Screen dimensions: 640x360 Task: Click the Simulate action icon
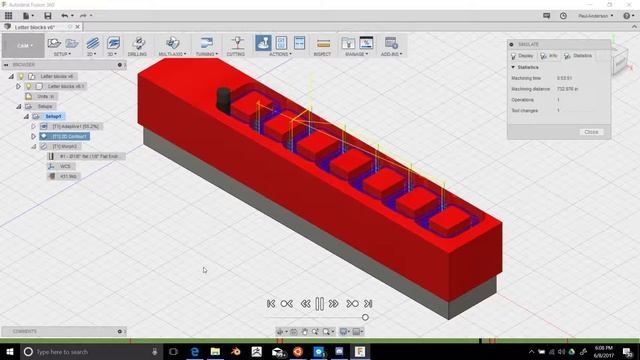coord(263,43)
